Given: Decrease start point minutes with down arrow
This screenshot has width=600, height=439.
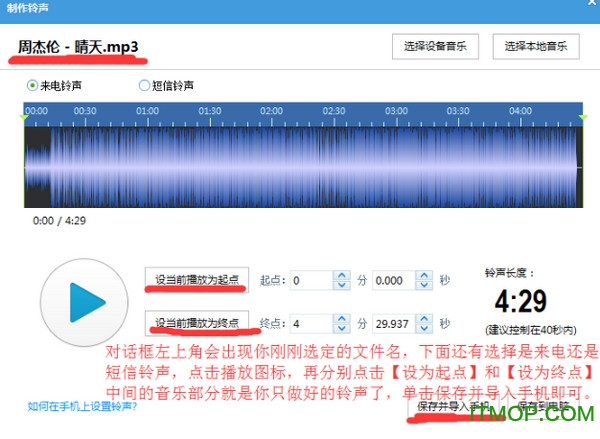Looking at the screenshot, I should pyautogui.click(x=342, y=285).
